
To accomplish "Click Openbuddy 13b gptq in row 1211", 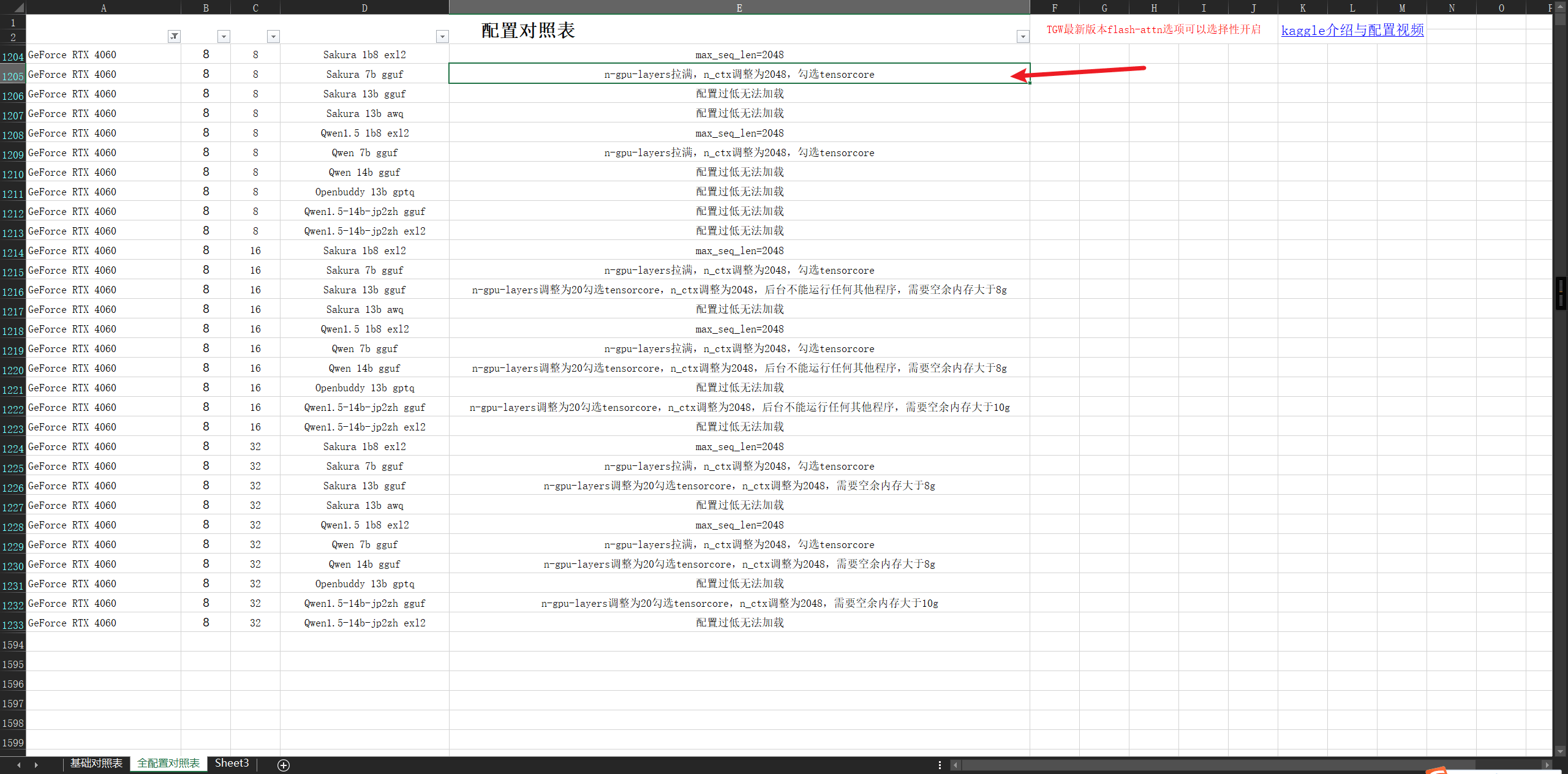I will point(364,192).
